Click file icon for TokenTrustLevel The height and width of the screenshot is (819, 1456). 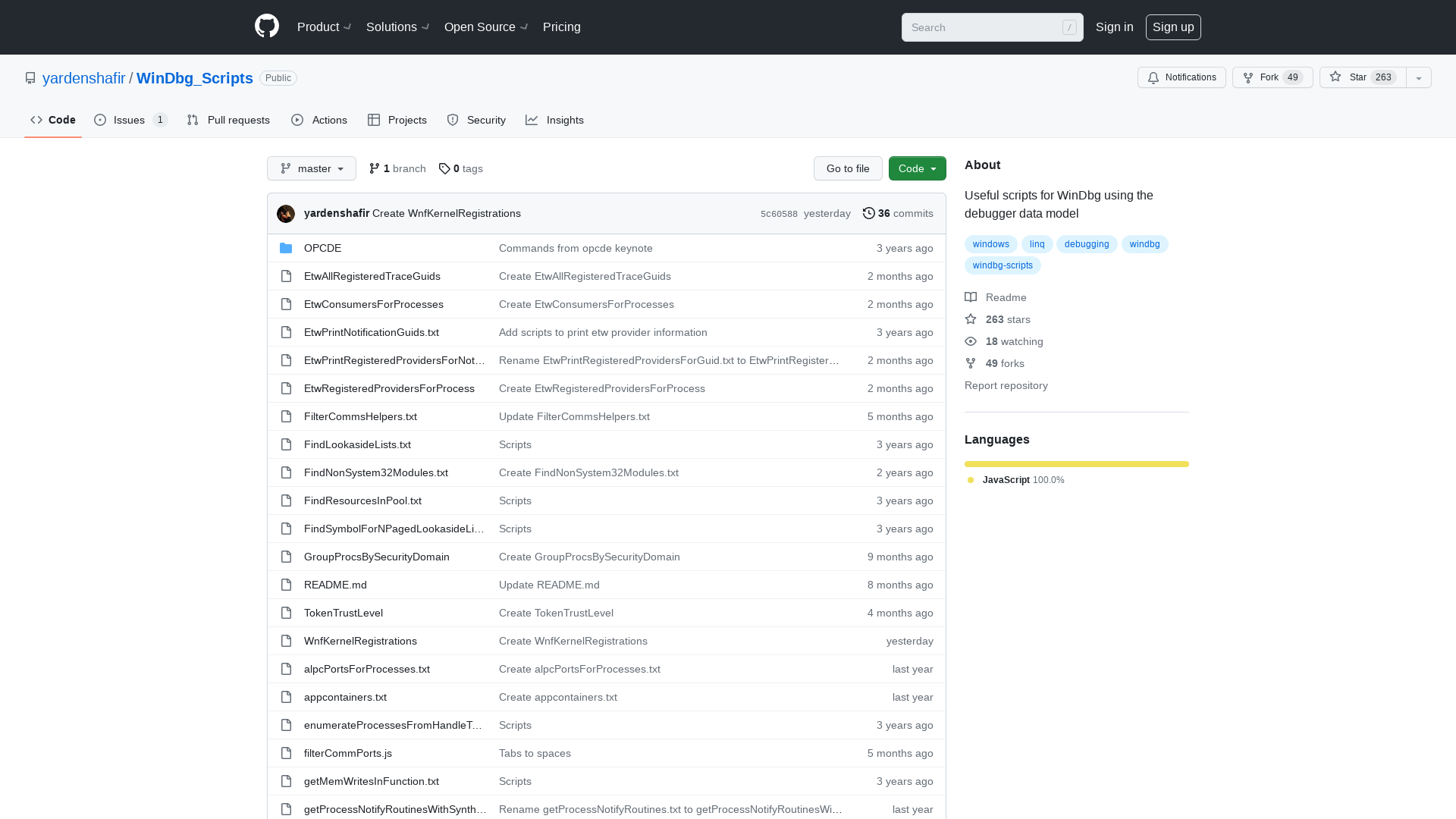point(286,613)
